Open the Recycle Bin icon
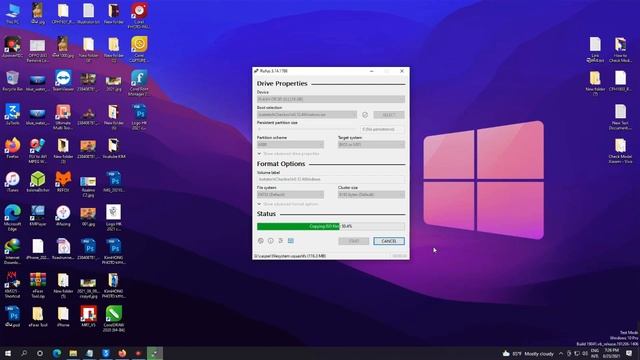Image resolution: width=640 pixels, height=360 pixels. click(x=12, y=81)
